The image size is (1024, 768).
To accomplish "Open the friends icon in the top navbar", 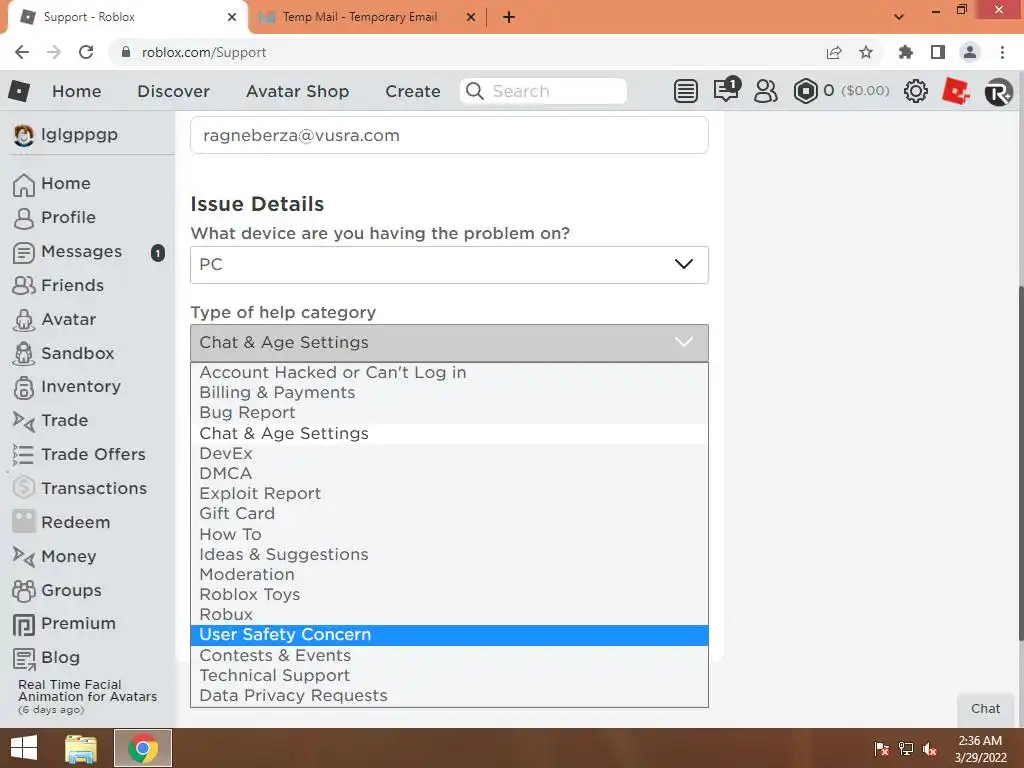I will tap(765, 91).
